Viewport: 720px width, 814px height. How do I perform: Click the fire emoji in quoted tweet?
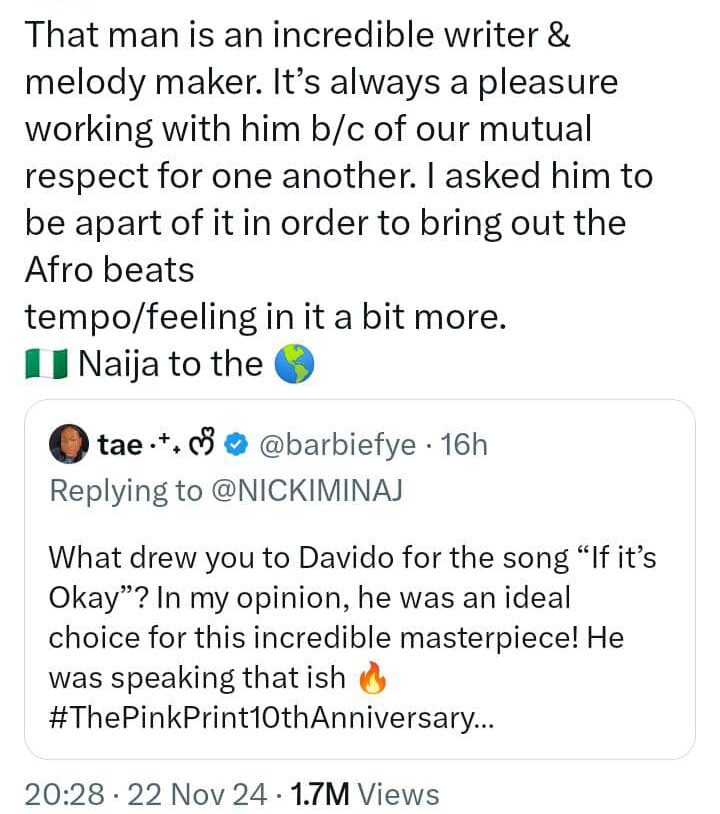369,680
